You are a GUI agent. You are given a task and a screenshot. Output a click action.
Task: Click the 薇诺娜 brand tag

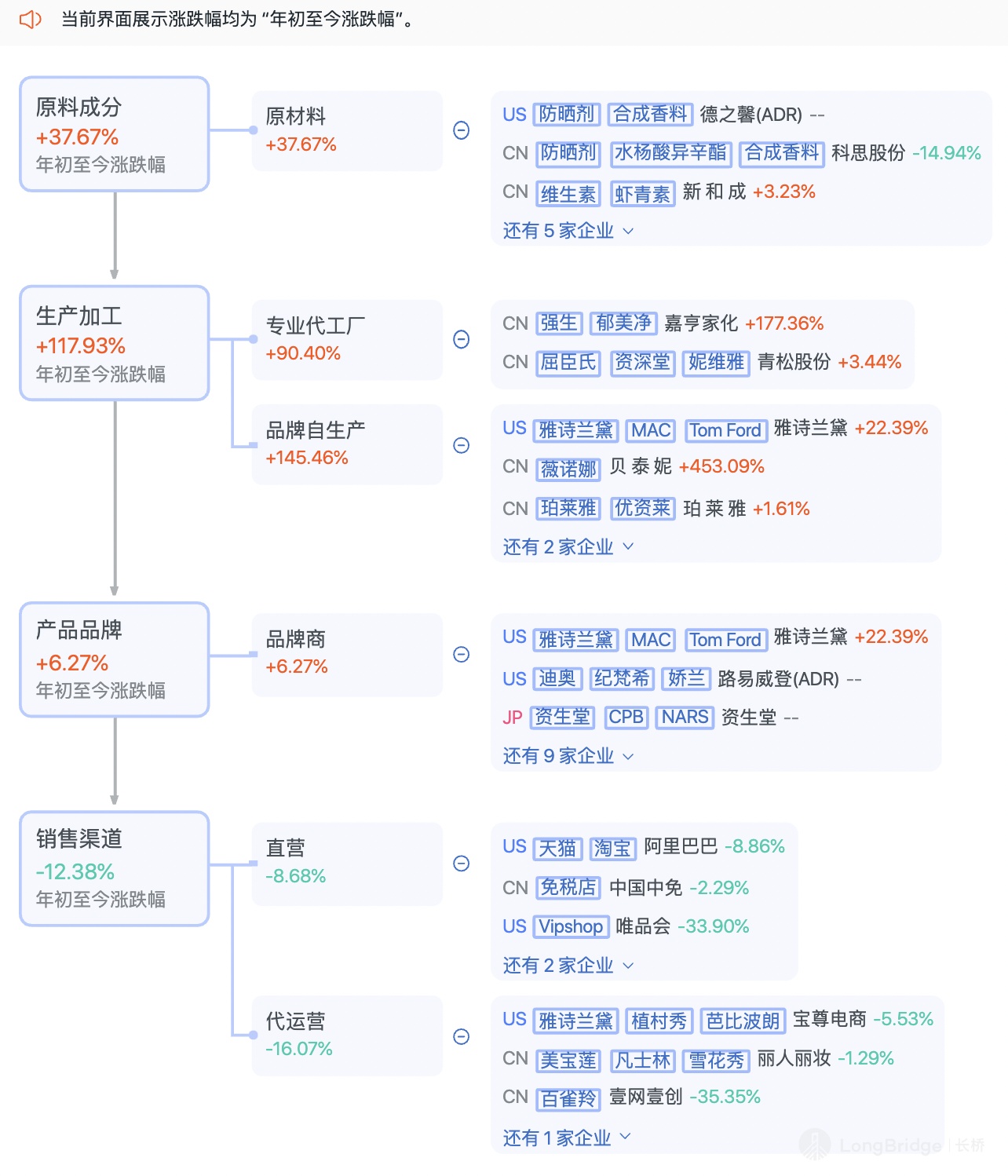pyautogui.click(x=569, y=469)
